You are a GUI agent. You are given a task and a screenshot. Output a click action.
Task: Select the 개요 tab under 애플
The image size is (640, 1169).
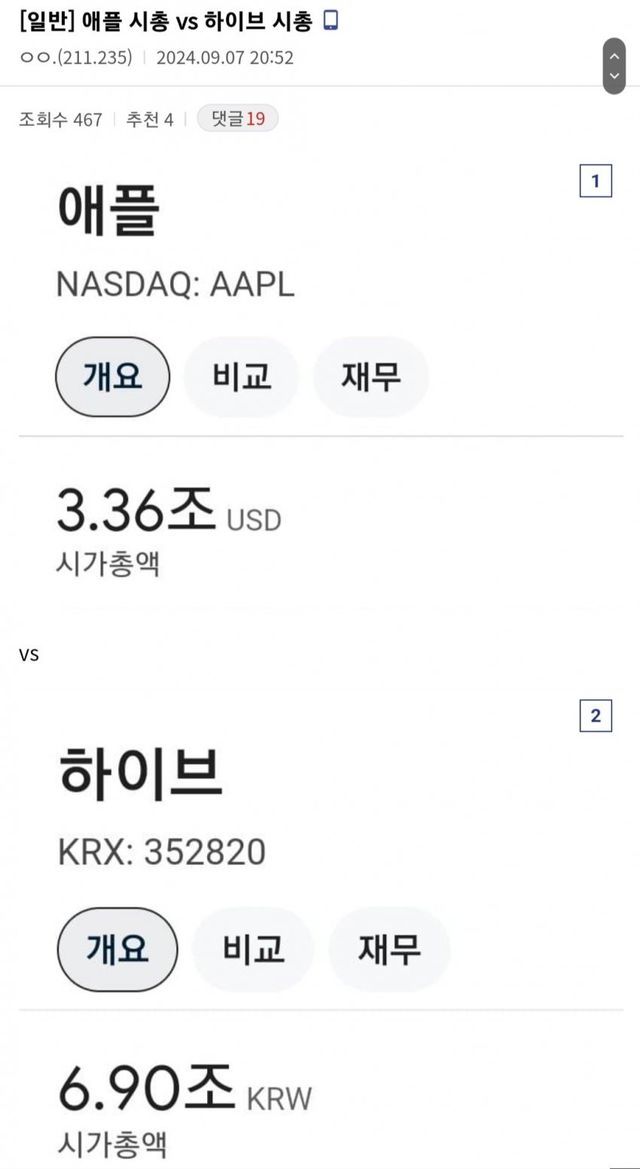(x=112, y=377)
